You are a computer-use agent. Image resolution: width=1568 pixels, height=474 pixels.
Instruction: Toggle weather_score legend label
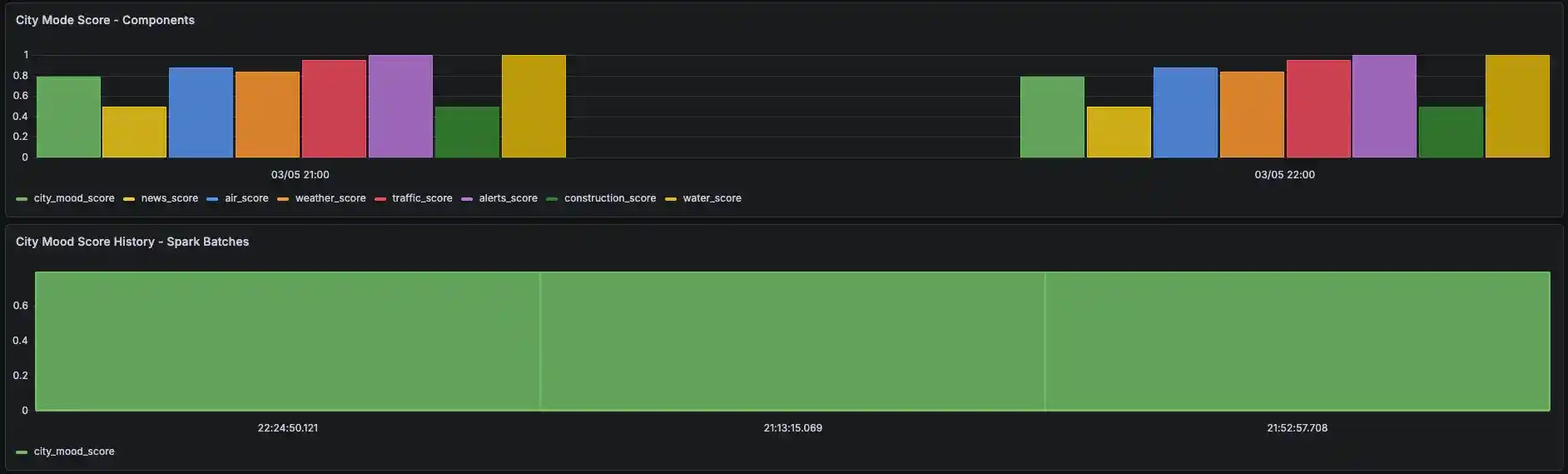[x=330, y=198]
